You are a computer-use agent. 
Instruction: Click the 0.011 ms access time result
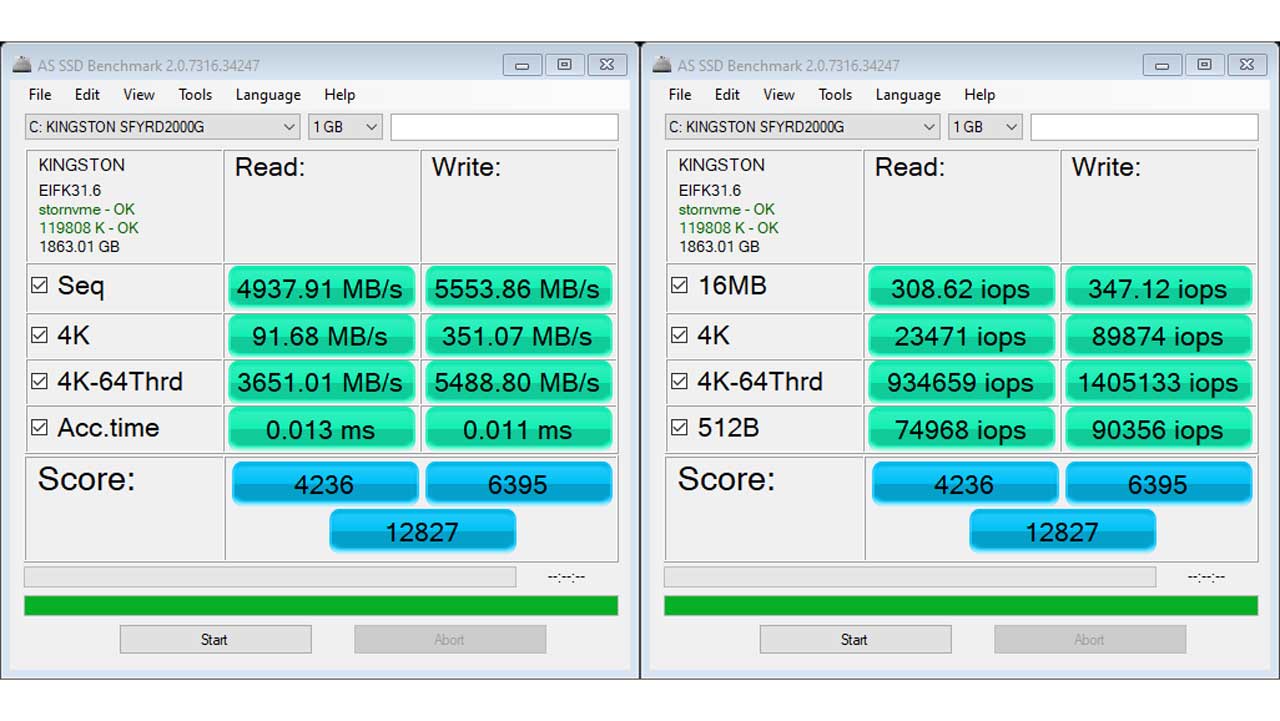(x=518, y=429)
